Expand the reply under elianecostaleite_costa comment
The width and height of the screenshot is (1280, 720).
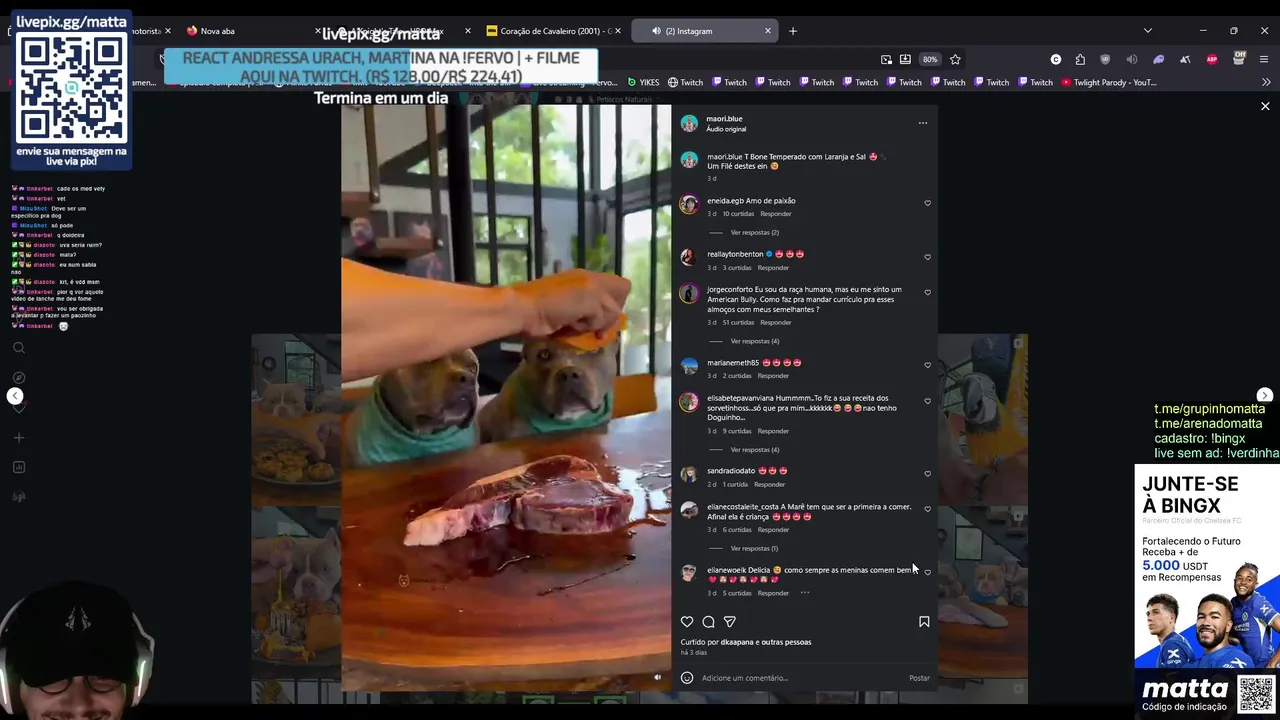[x=754, y=548]
